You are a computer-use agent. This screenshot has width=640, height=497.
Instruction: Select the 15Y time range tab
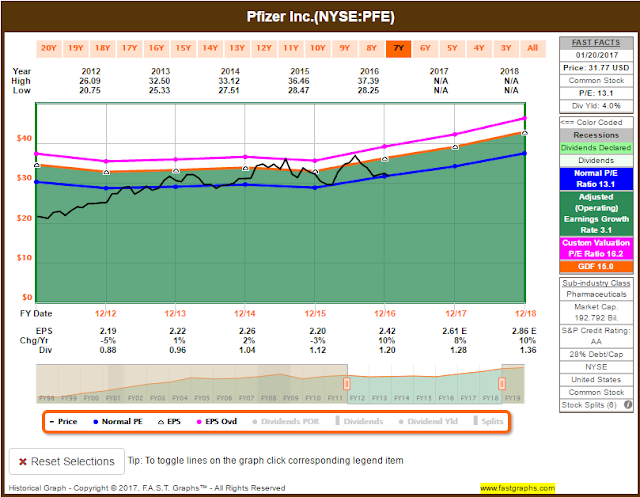(183, 48)
